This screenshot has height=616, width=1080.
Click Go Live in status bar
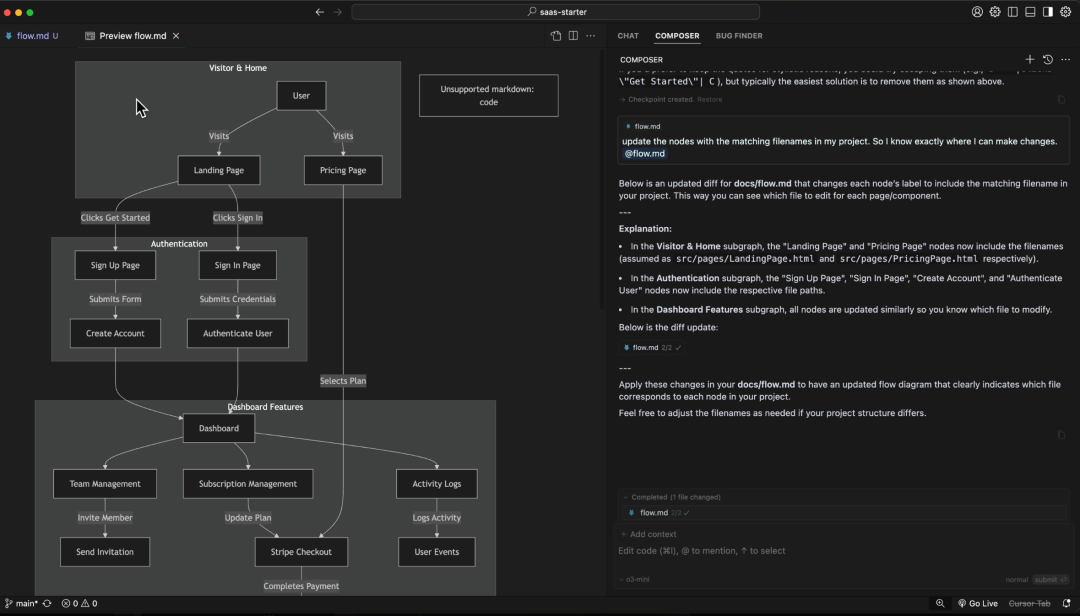977,603
